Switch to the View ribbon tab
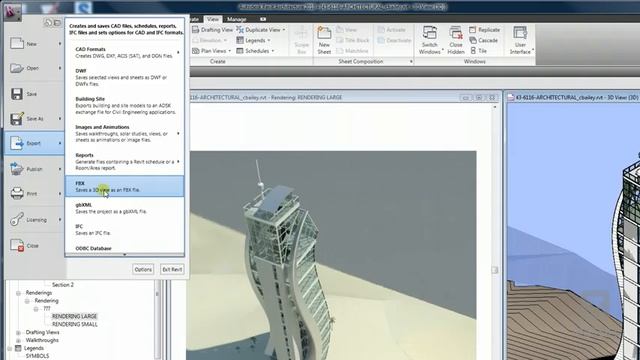The width and height of the screenshot is (640, 360). 213,19
